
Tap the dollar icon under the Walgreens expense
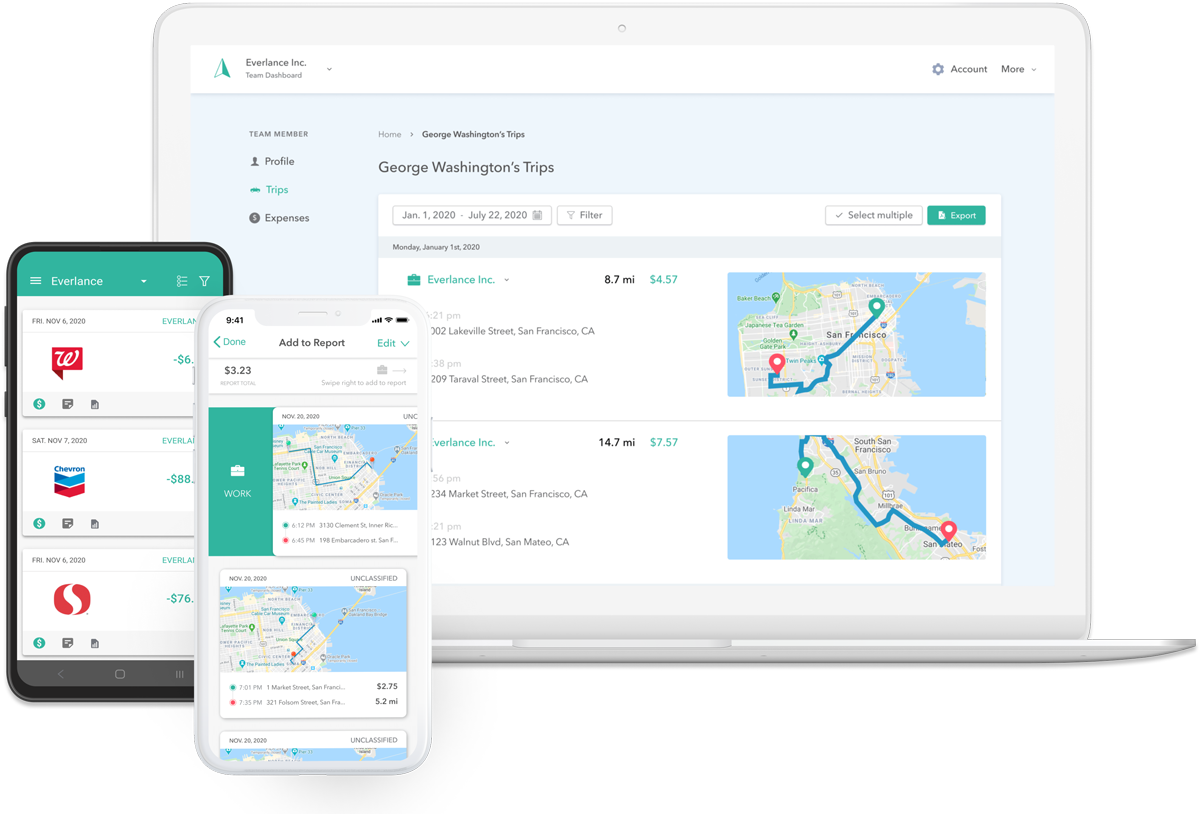point(39,404)
